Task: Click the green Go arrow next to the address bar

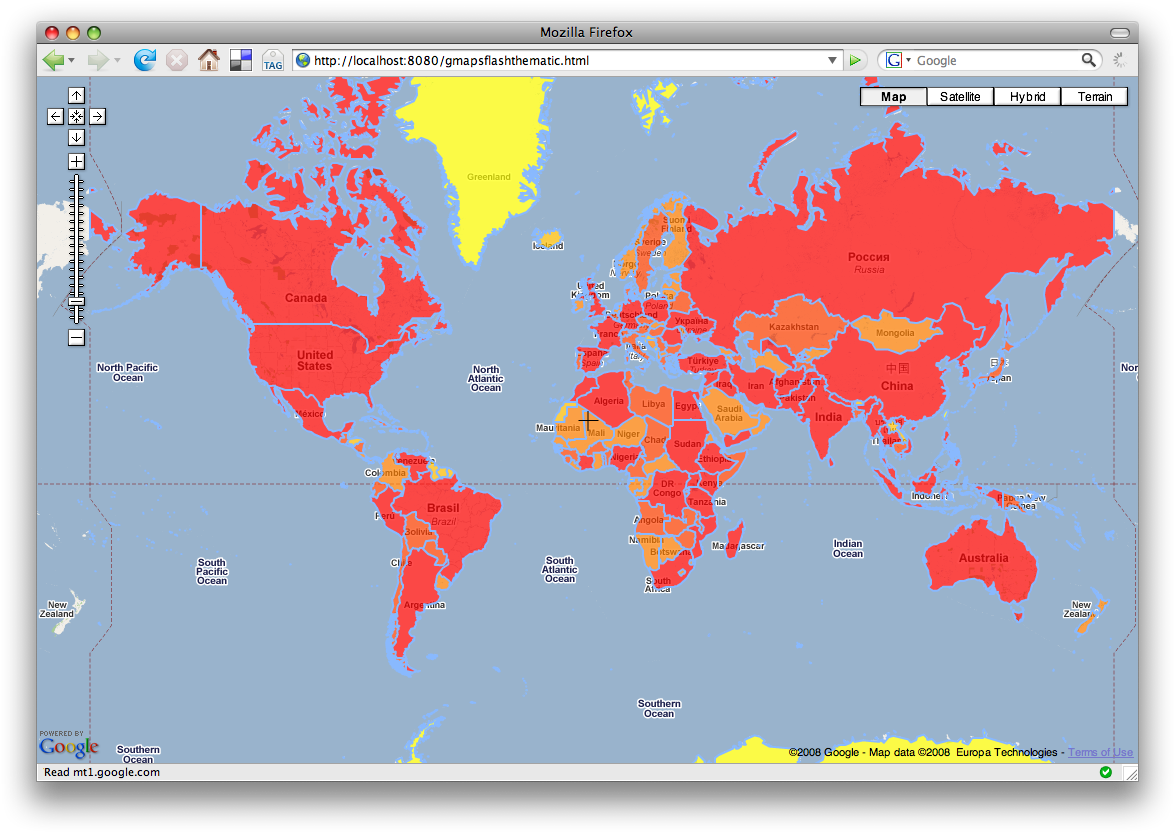Action: click(x=855, y=60)
